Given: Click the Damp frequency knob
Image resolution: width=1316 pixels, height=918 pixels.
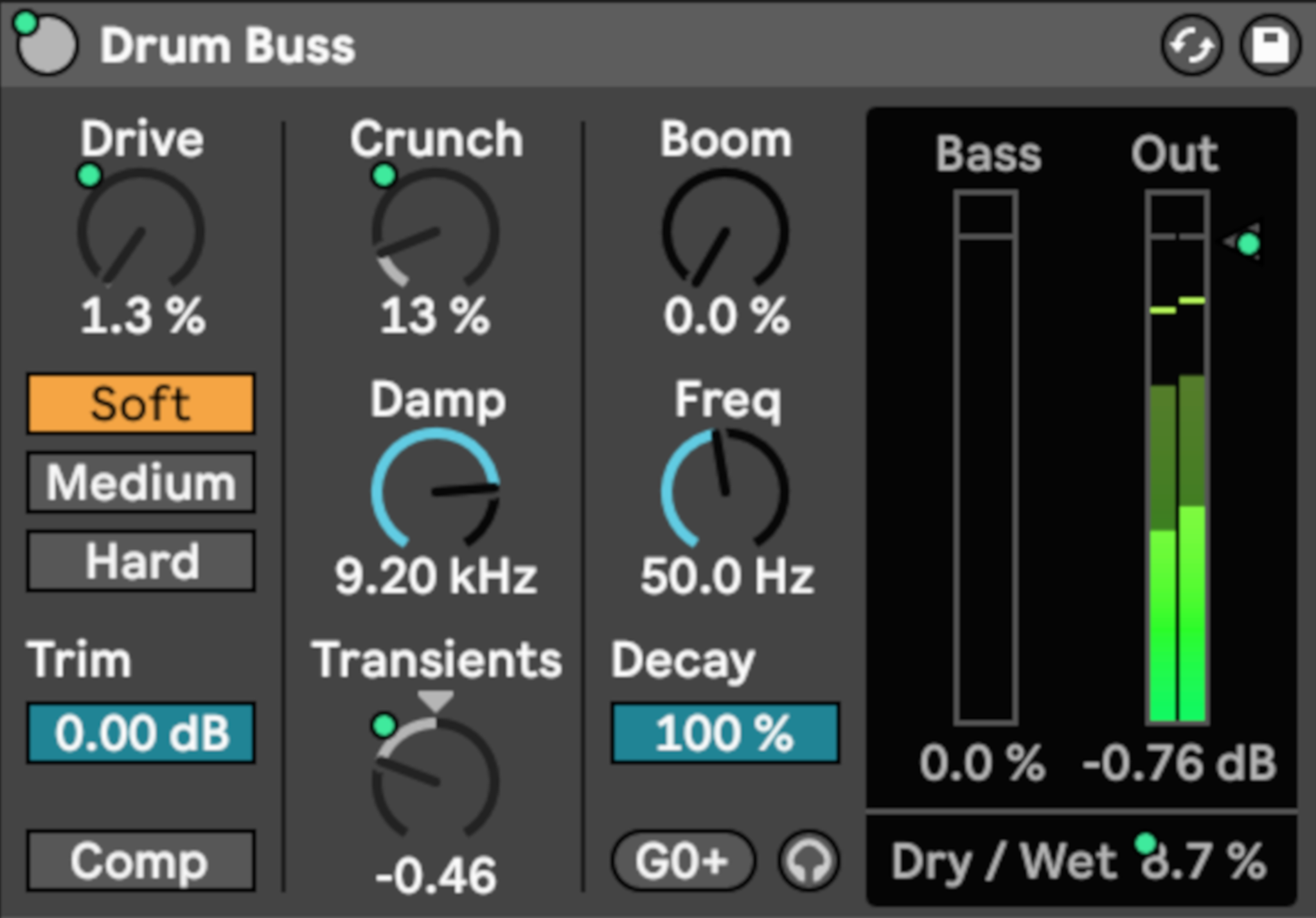Looking at the screenshot, I should pos(436,492).
